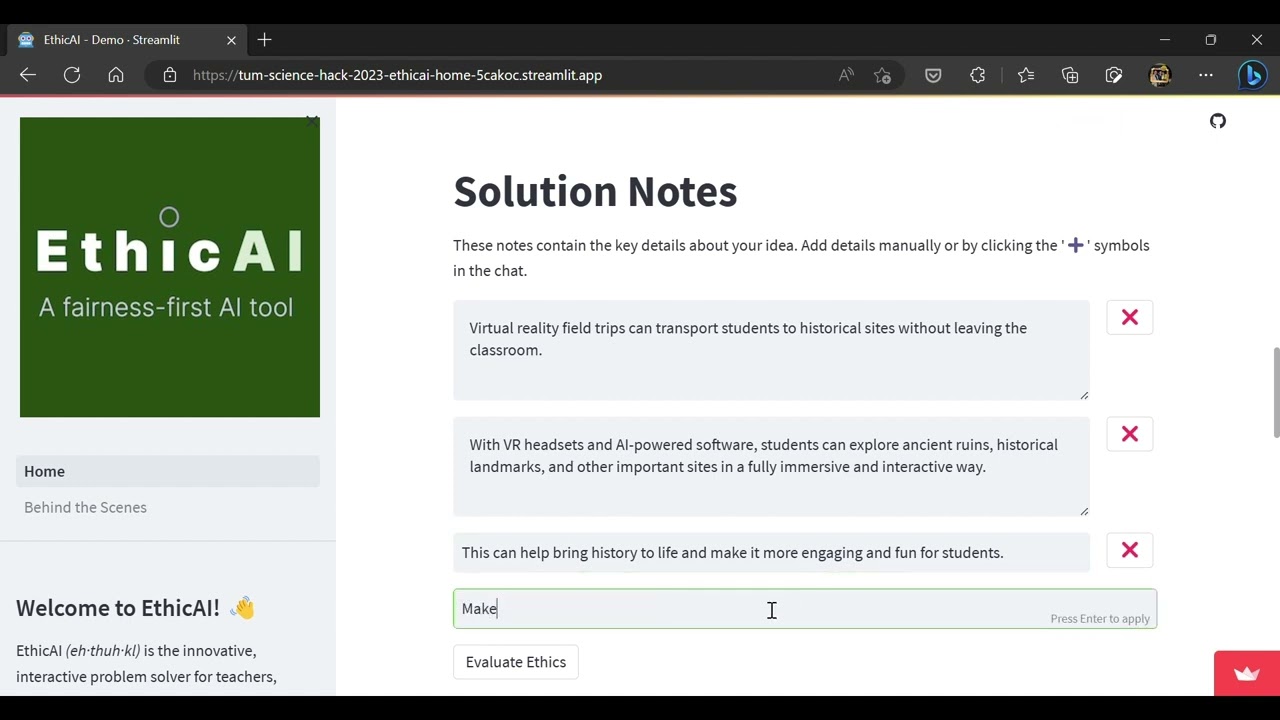Viewport: 1280px width, 720px height.
Task: Open the Extensions puzzle icon
Action: click(x=978, y=75)
